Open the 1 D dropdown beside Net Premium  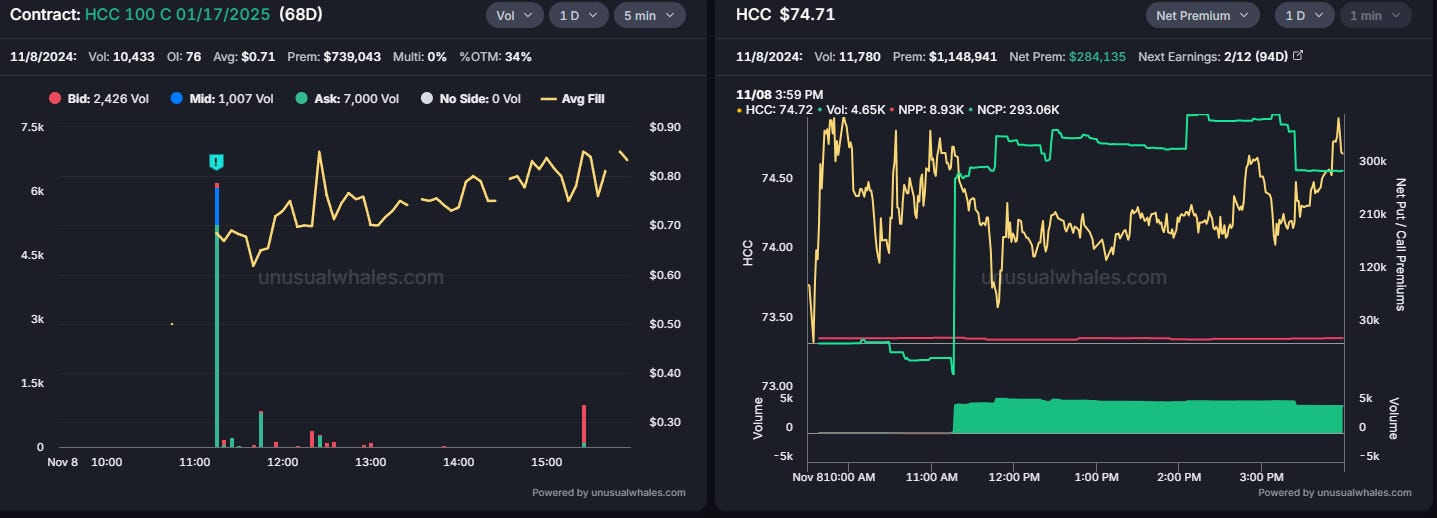[x=1305, y=14]
